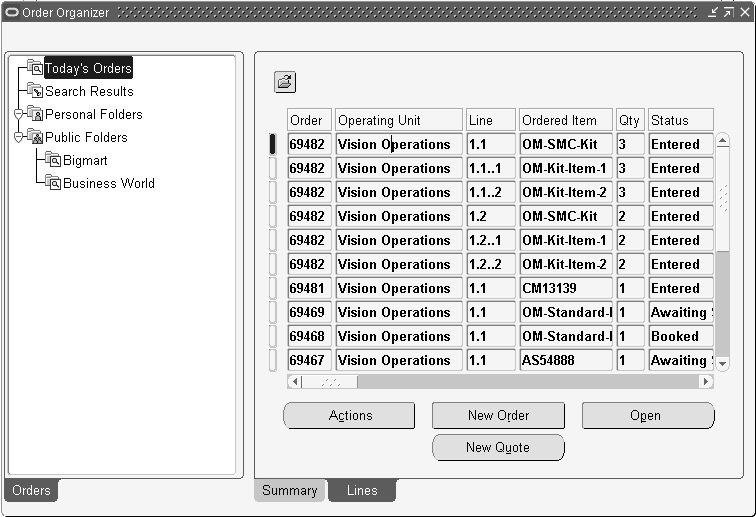Click order number field 69468
756x517 pixels.
point(309,336)
